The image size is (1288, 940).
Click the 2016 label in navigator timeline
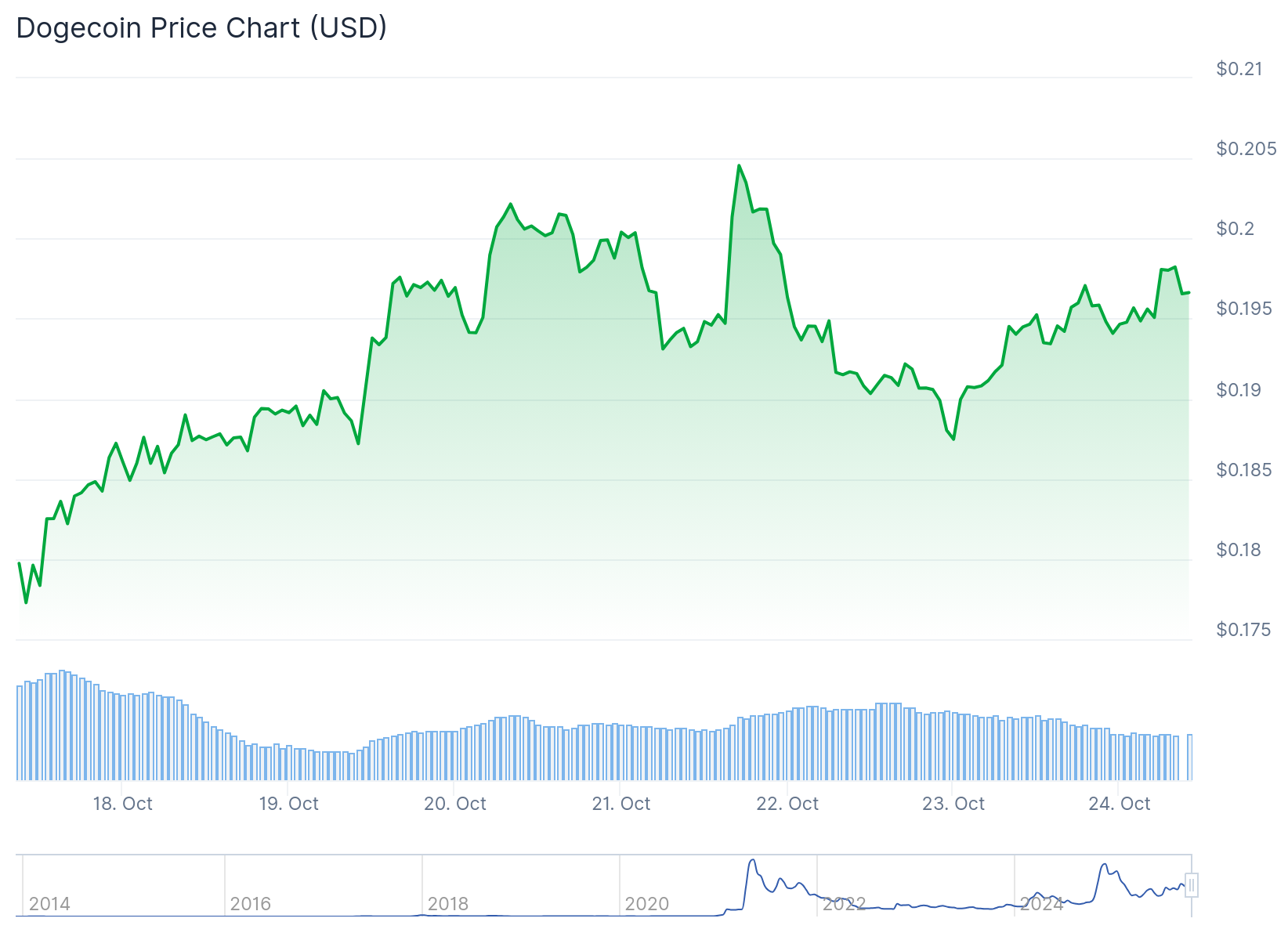click(x=250, y=904)
